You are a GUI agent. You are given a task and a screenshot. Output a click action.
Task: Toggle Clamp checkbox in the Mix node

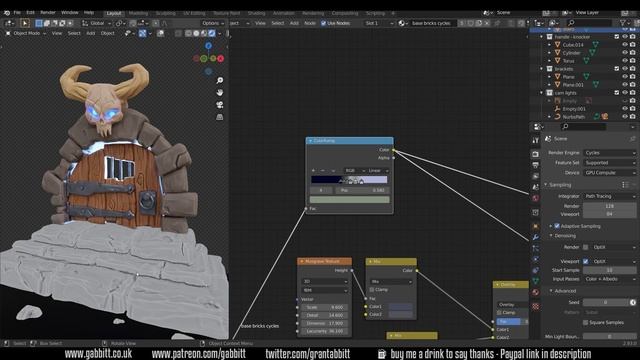(x=372, y=289)
